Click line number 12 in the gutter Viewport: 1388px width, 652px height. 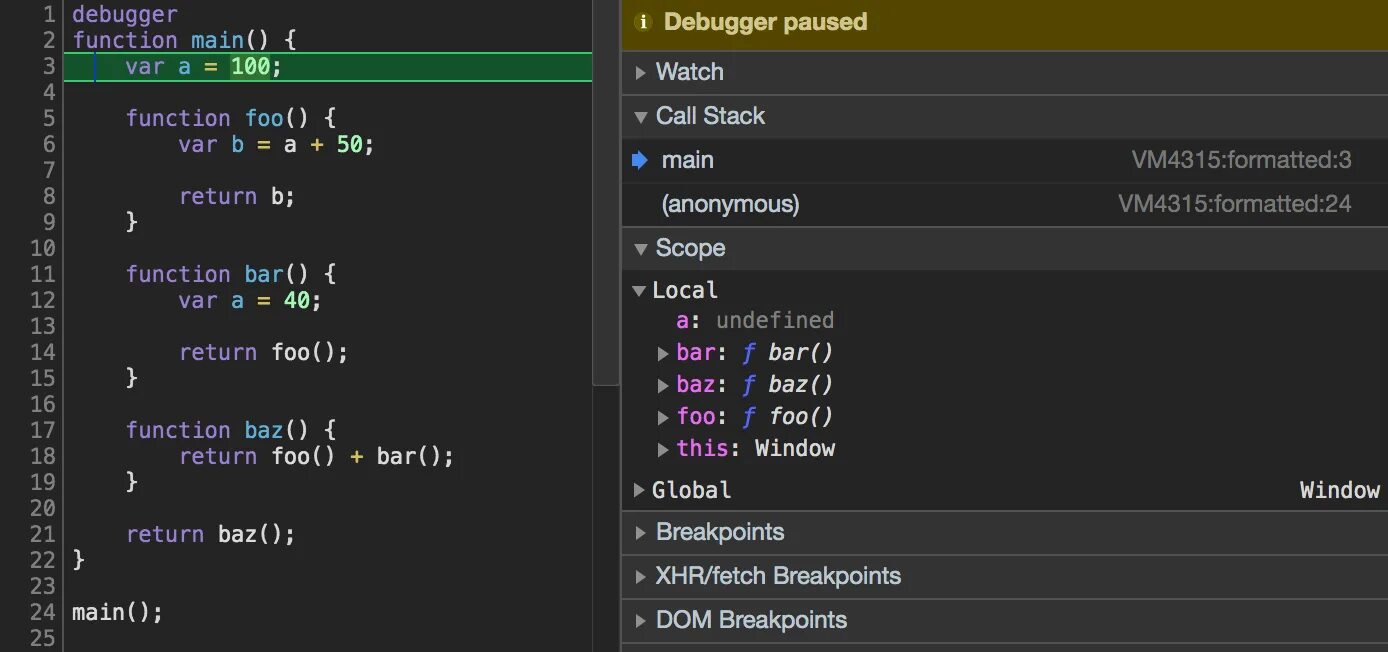pyautogui.click(x=42, y=300)
